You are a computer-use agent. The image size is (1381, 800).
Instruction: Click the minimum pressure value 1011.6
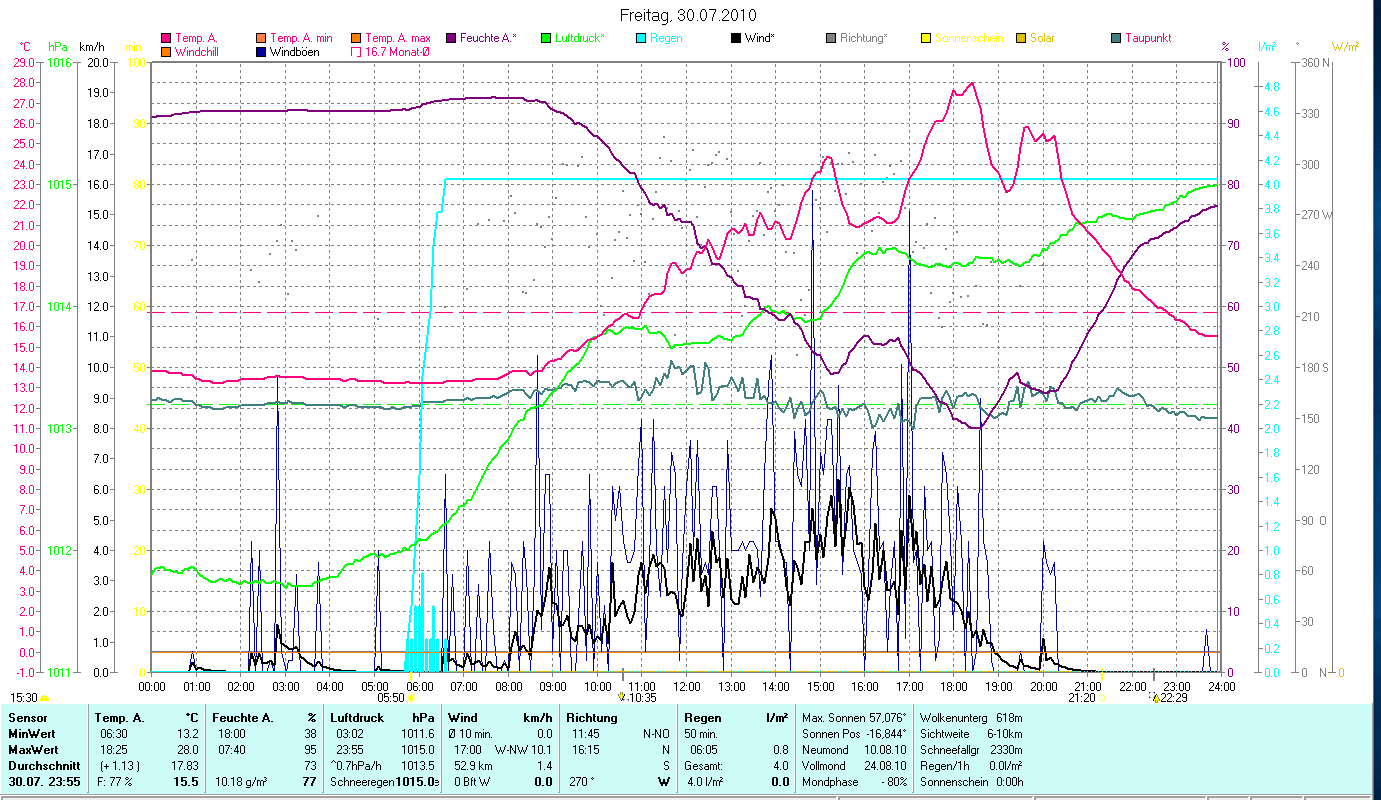click(418, 734)
